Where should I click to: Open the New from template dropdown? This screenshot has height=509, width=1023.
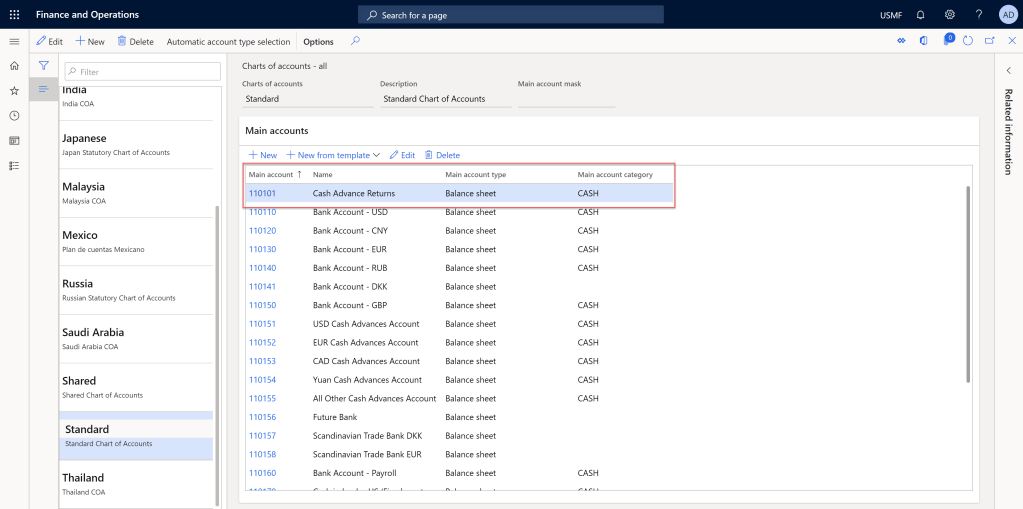tap(333, 155)
